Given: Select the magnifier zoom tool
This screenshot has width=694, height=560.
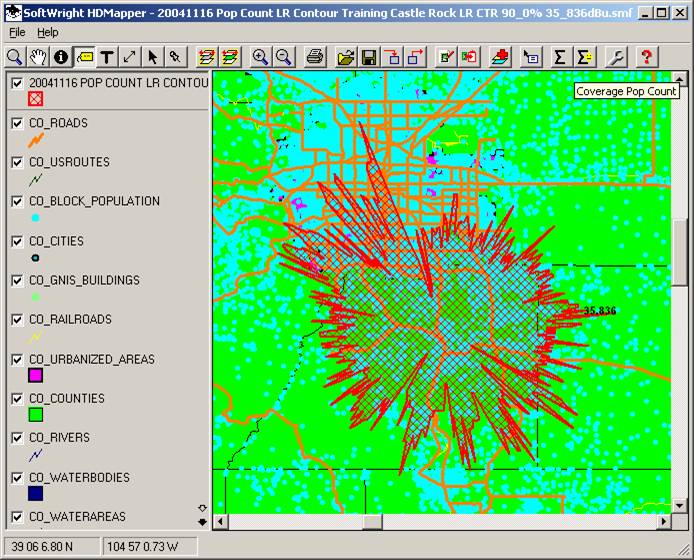Looking at the screenshot, I should click(15, 57).
